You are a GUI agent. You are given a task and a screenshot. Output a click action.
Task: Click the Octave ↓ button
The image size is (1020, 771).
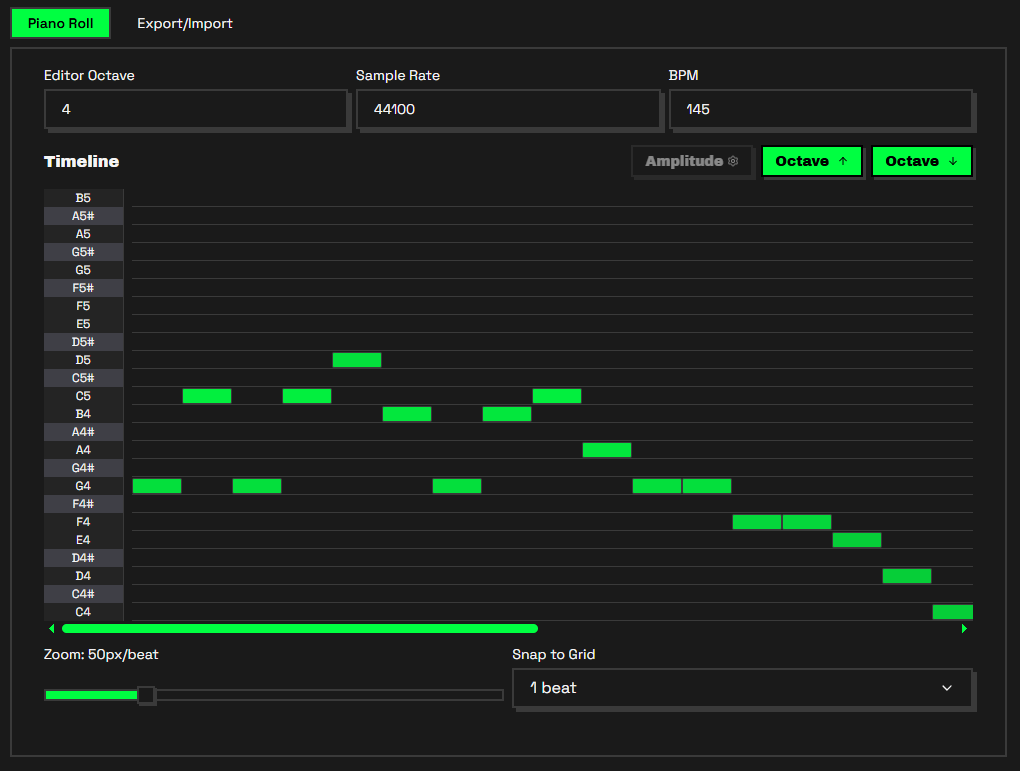tap(922, 161)
